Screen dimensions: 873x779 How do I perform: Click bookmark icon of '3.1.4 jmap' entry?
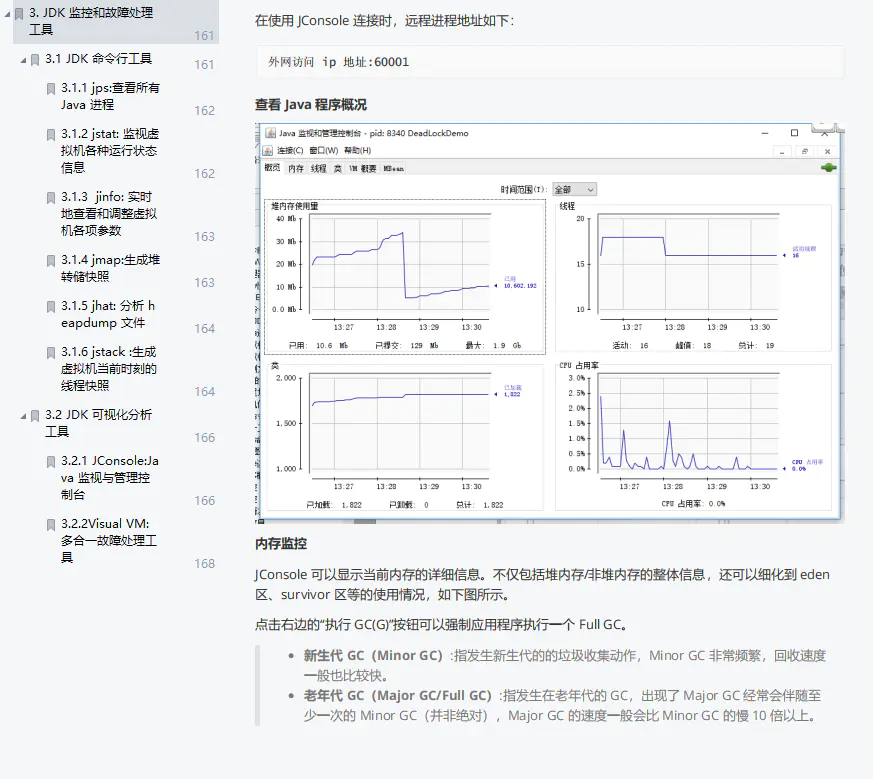(51, 261)
